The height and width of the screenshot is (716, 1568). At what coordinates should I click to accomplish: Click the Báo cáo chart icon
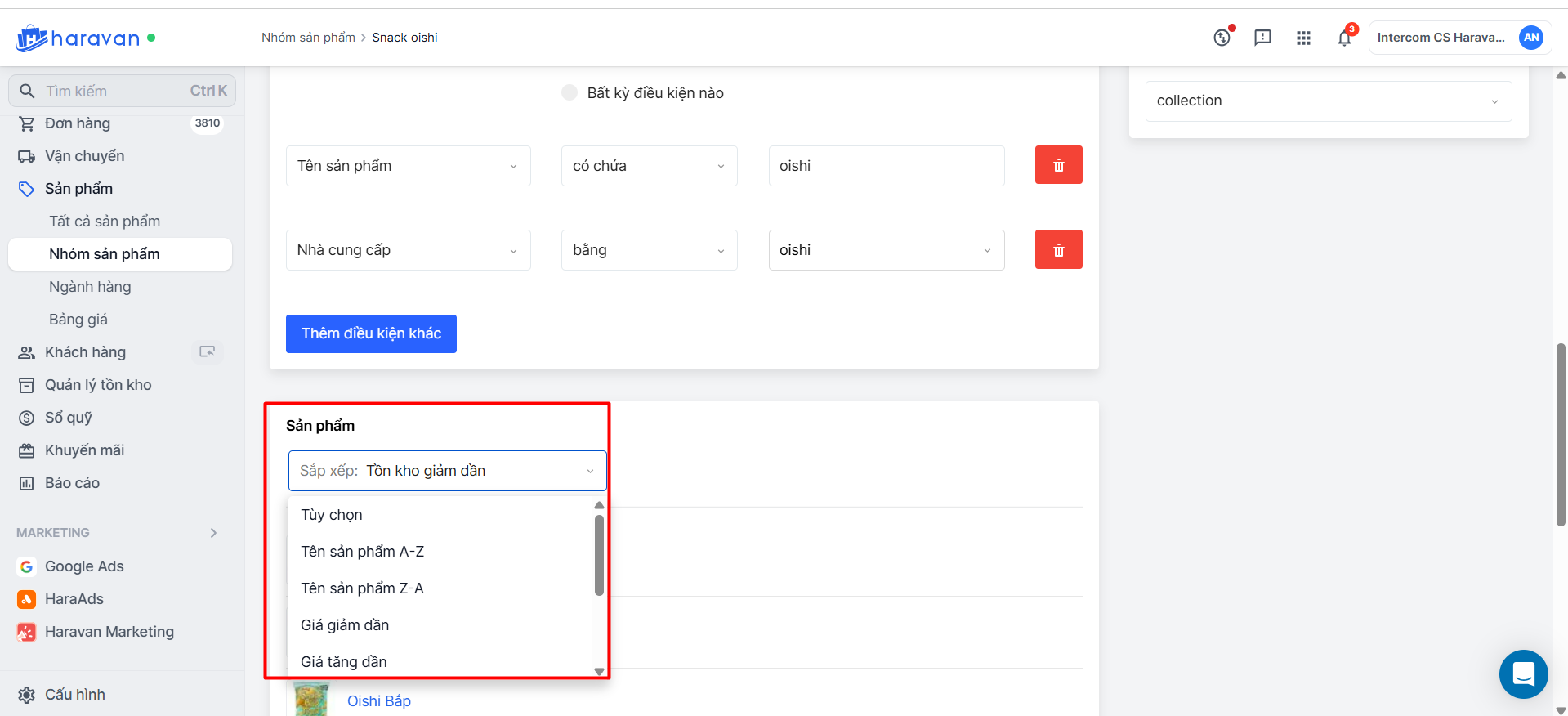click(27, 483)
